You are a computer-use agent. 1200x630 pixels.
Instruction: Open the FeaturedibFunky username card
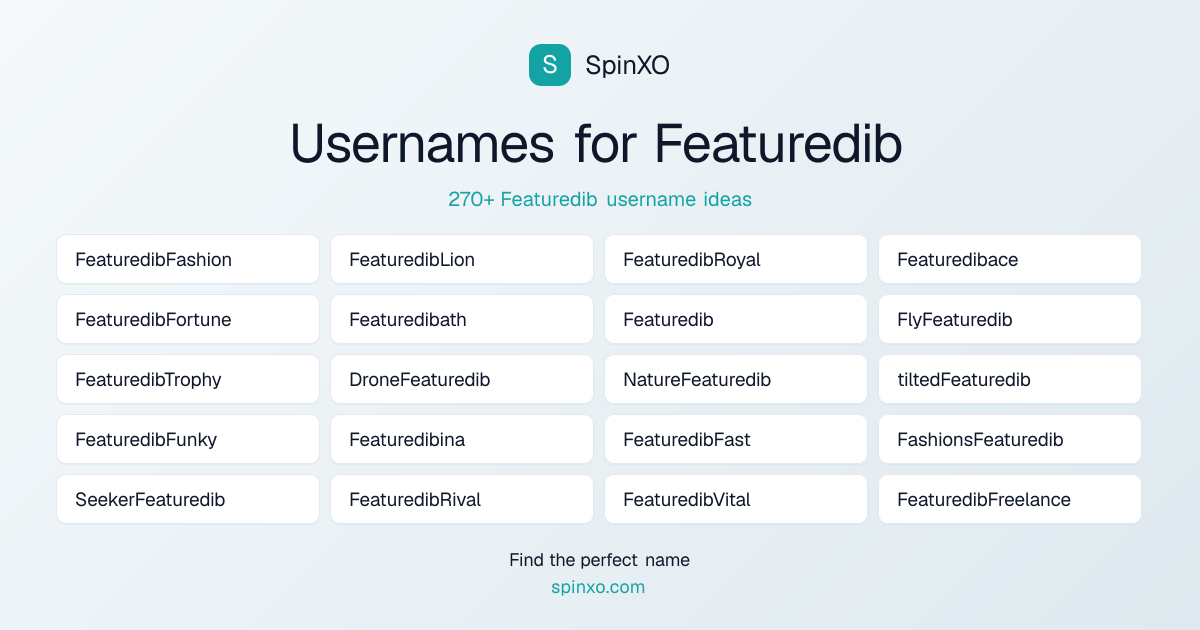[188, 439]
